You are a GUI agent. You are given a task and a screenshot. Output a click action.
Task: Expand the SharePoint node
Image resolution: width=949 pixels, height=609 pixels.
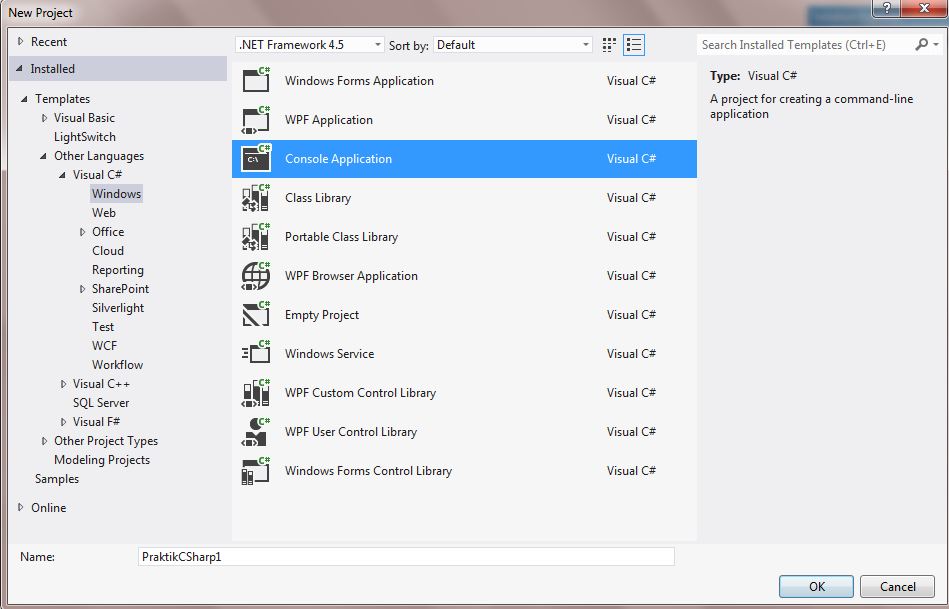[x=82, y=289]
